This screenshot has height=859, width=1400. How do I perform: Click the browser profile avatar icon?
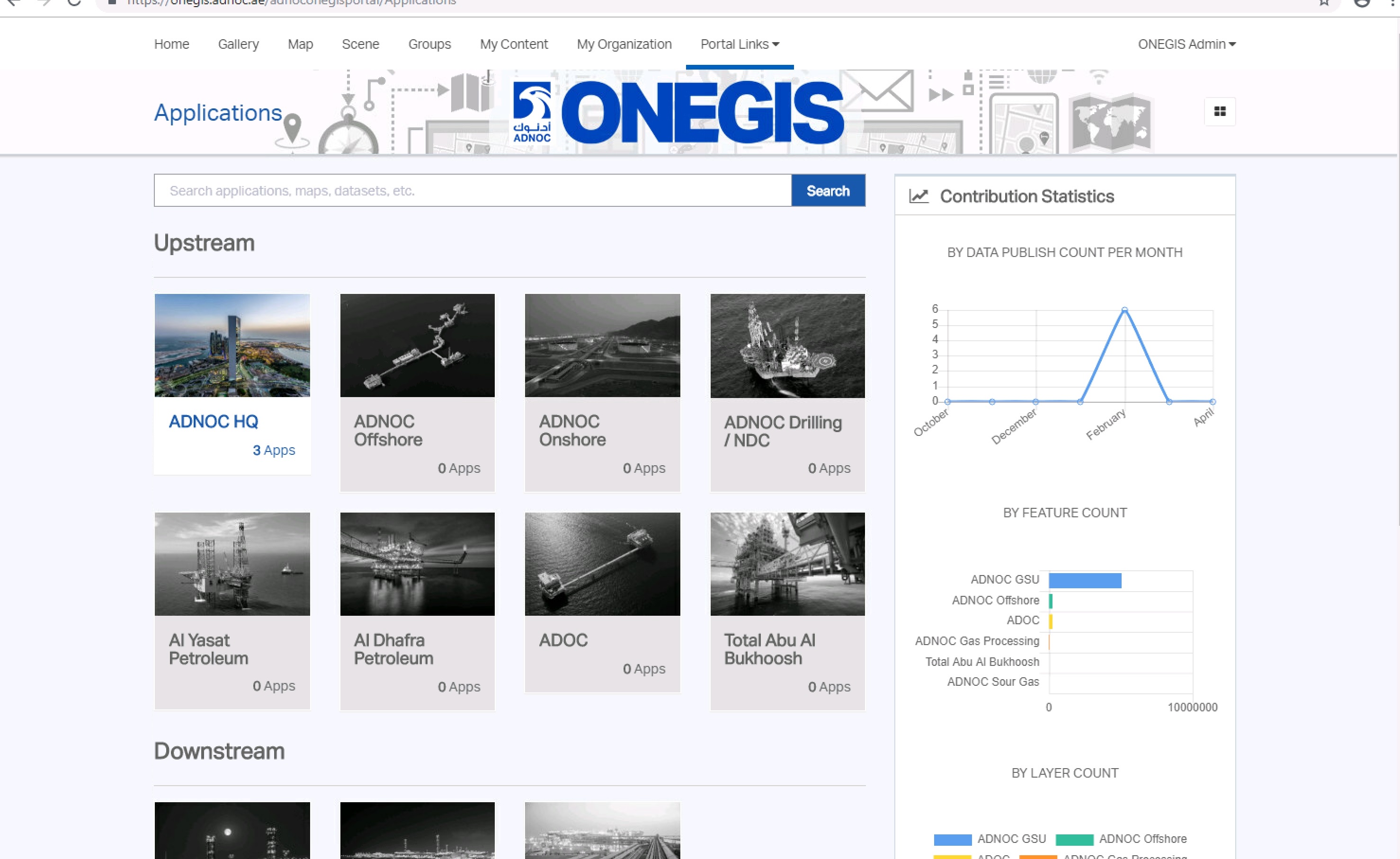(1362, 2)
